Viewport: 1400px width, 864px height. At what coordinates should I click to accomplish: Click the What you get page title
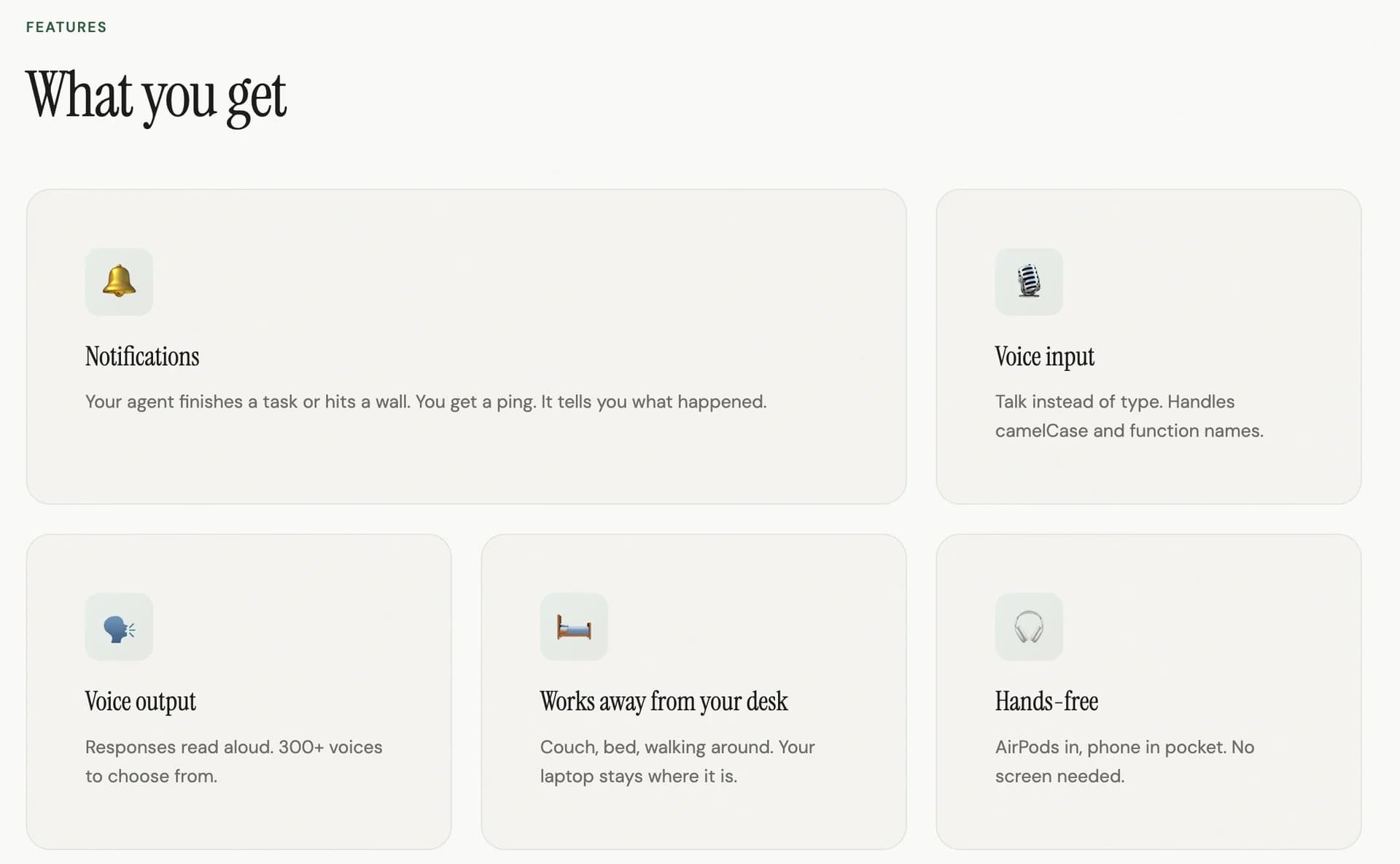(x=156, y=95)
